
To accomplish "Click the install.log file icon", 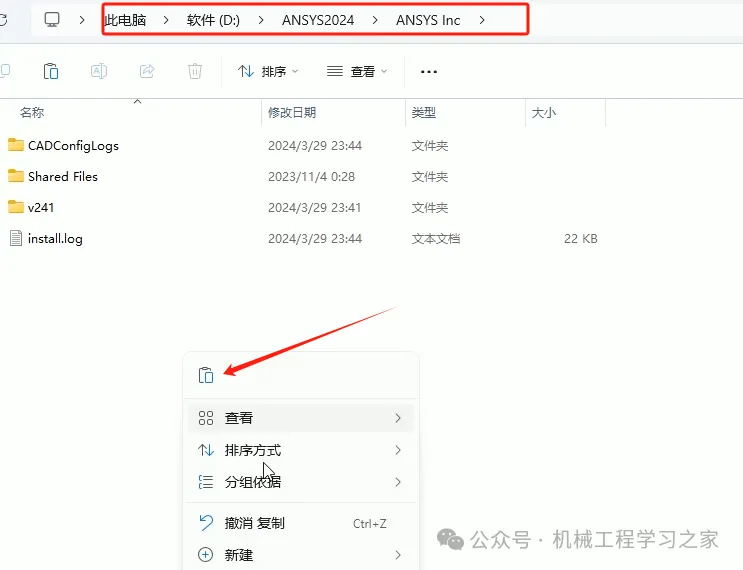I will pos(16,238).
